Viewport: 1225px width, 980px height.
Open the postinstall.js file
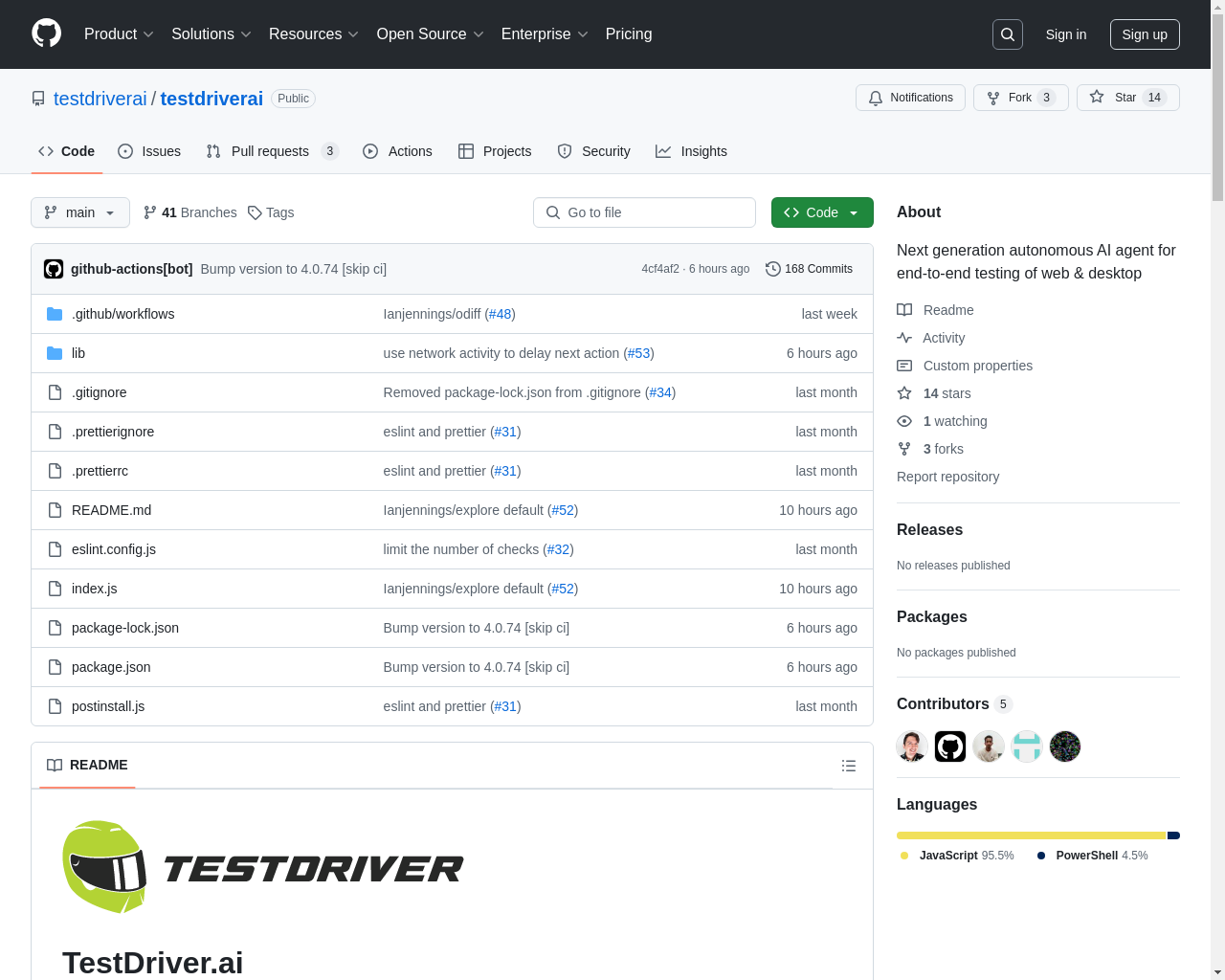click(108, 706)
